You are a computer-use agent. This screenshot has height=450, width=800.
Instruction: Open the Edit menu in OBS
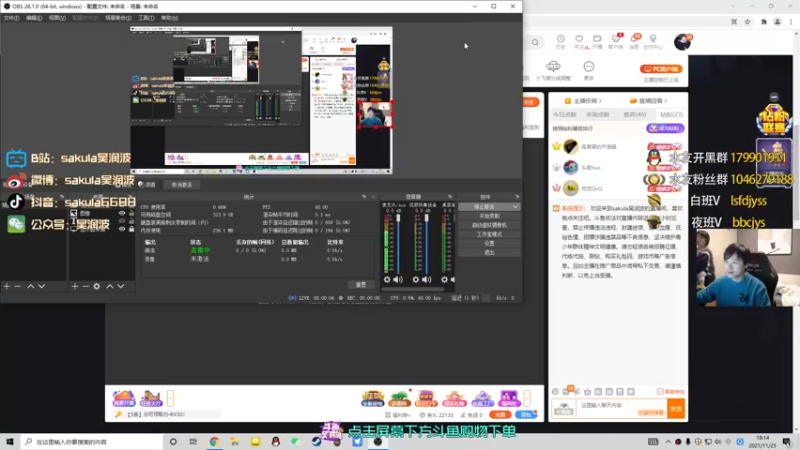point(34,18)
